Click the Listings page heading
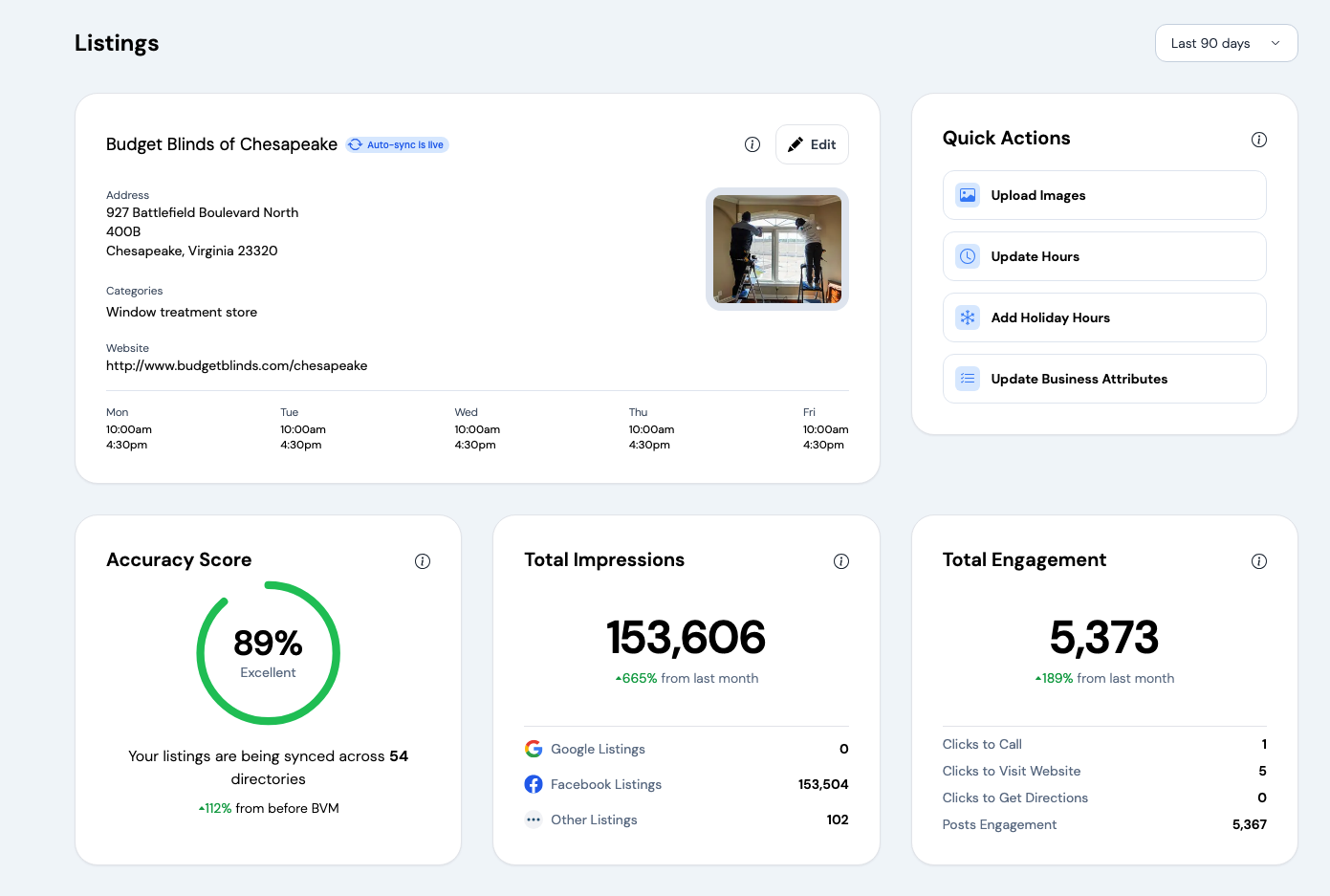The width and height of the screenshot is (1330, 896). click(117, 43)
